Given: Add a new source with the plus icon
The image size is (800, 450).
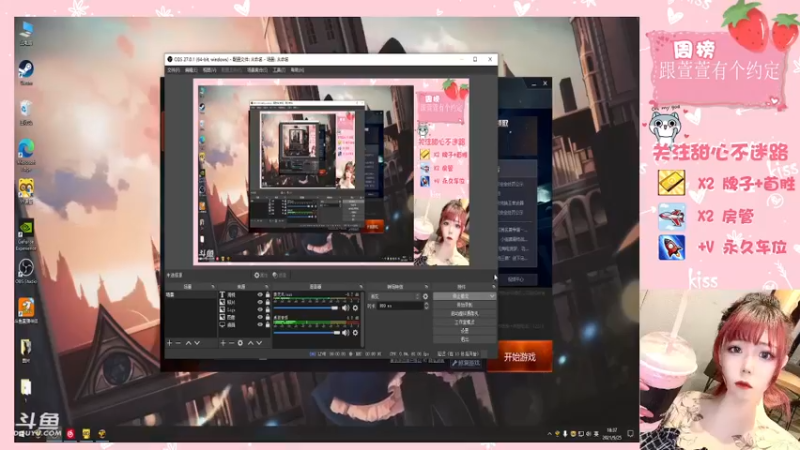Looking at the screenshot, I should pos(223,343).
